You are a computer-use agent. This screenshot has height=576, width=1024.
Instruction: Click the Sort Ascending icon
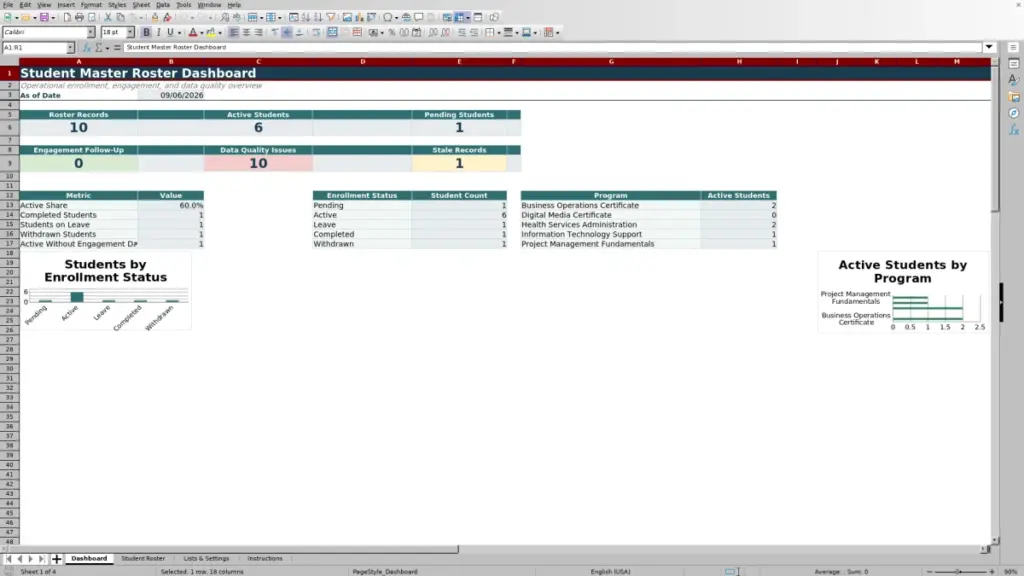(306, 17)
